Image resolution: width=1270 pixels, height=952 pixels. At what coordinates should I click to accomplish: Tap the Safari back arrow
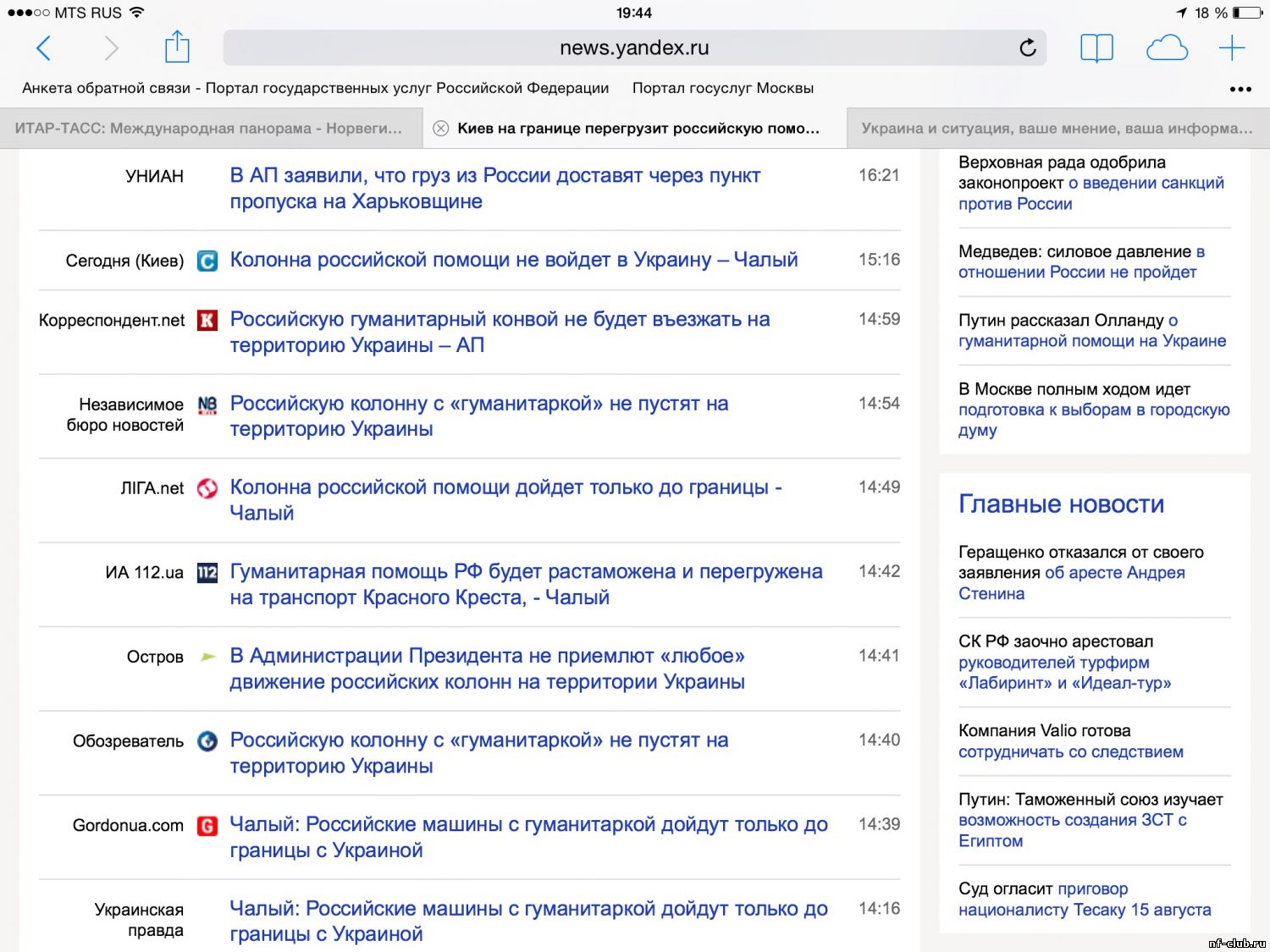pos(44,48)
